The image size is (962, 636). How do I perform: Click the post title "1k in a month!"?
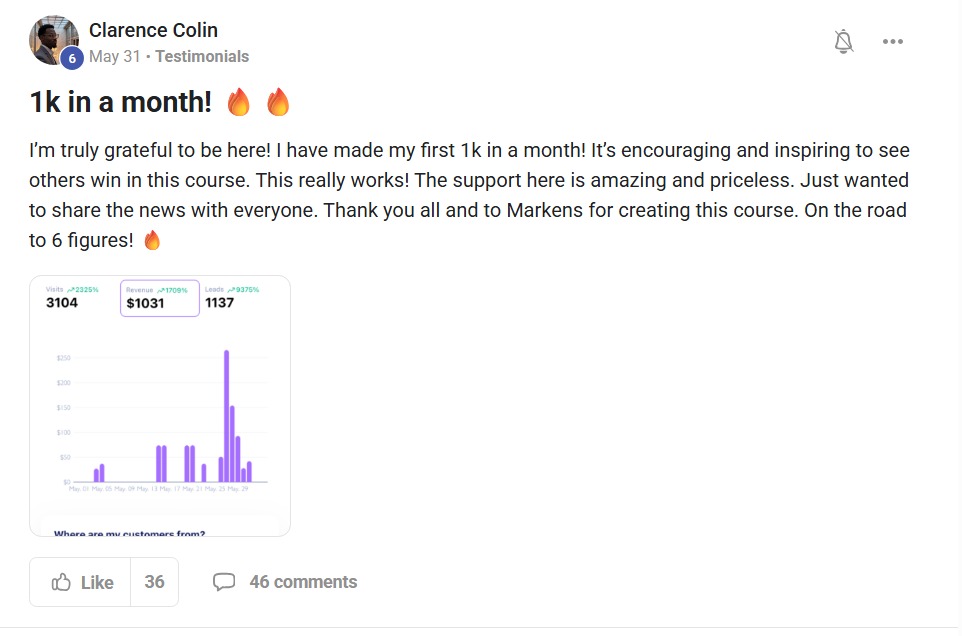(120, 102)
